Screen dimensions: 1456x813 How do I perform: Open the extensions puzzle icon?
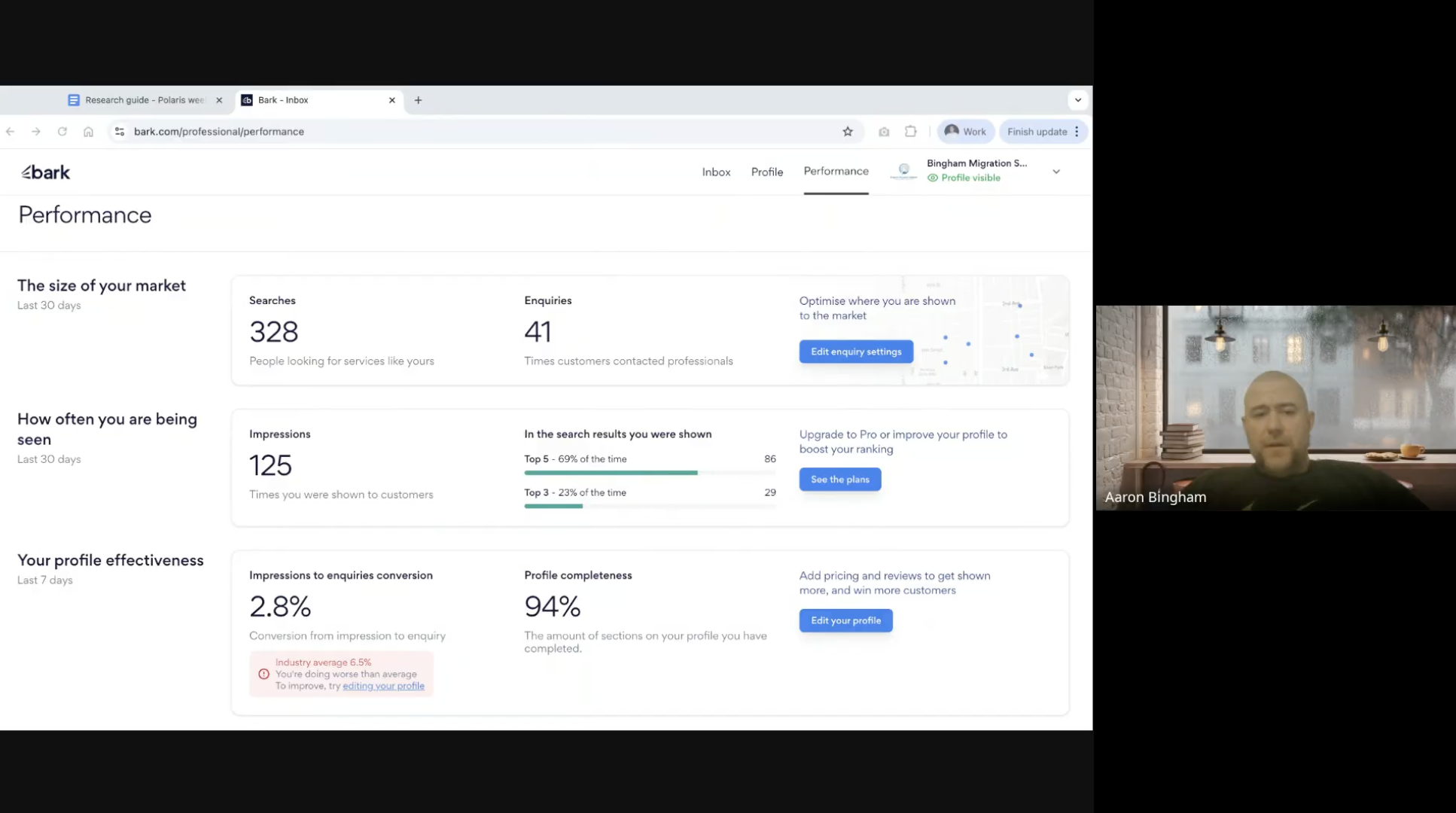[x=910, y=132]
